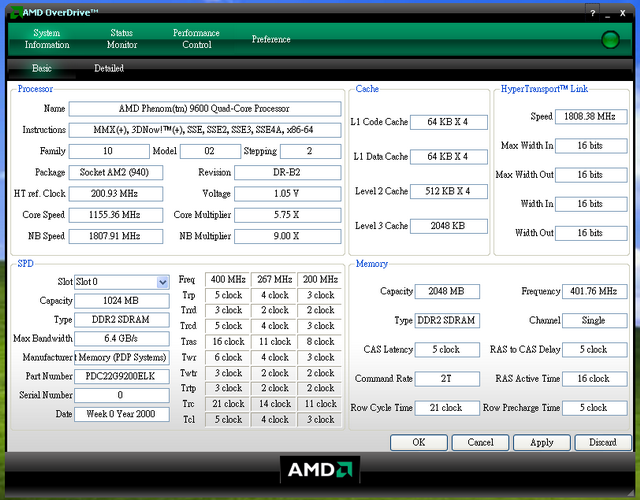
Task: Open the Performance Control tab
Action: 196,39
